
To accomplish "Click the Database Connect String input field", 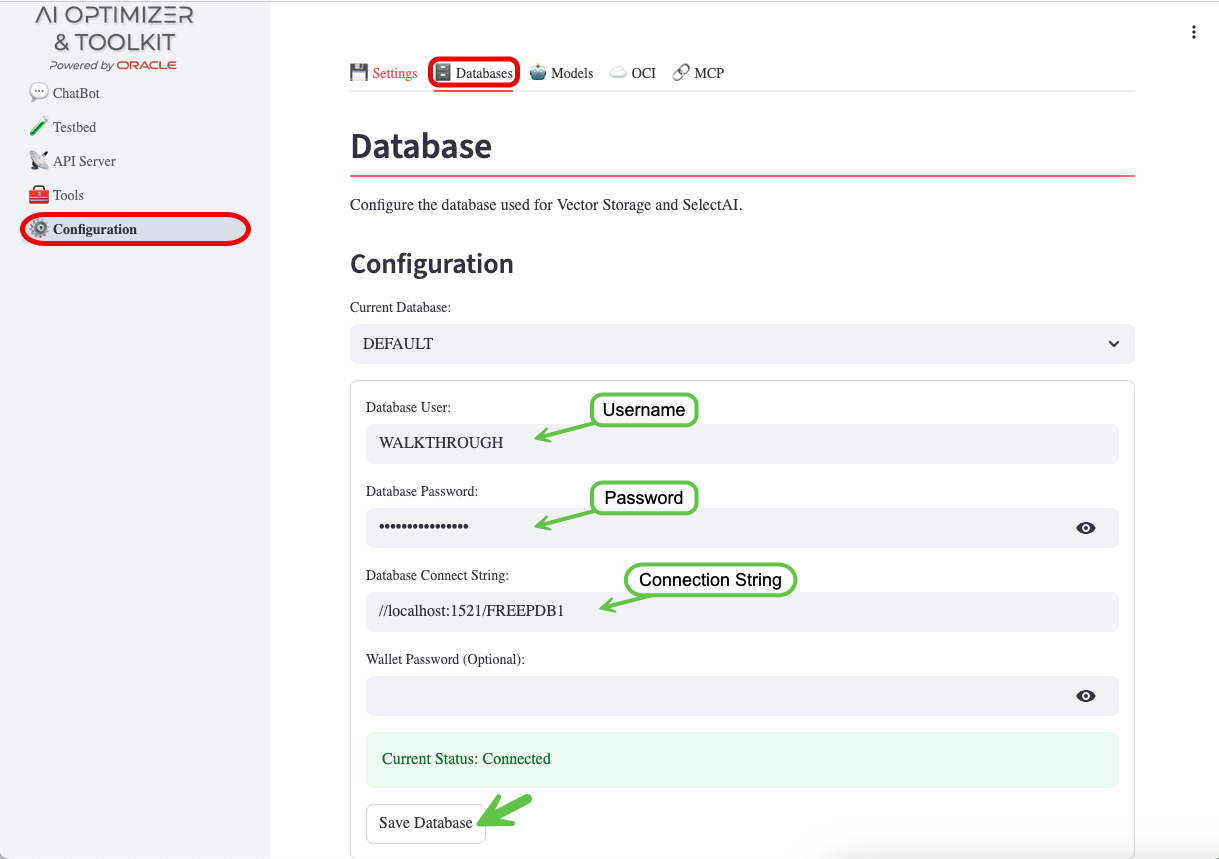I will click(x=742, y=611).
